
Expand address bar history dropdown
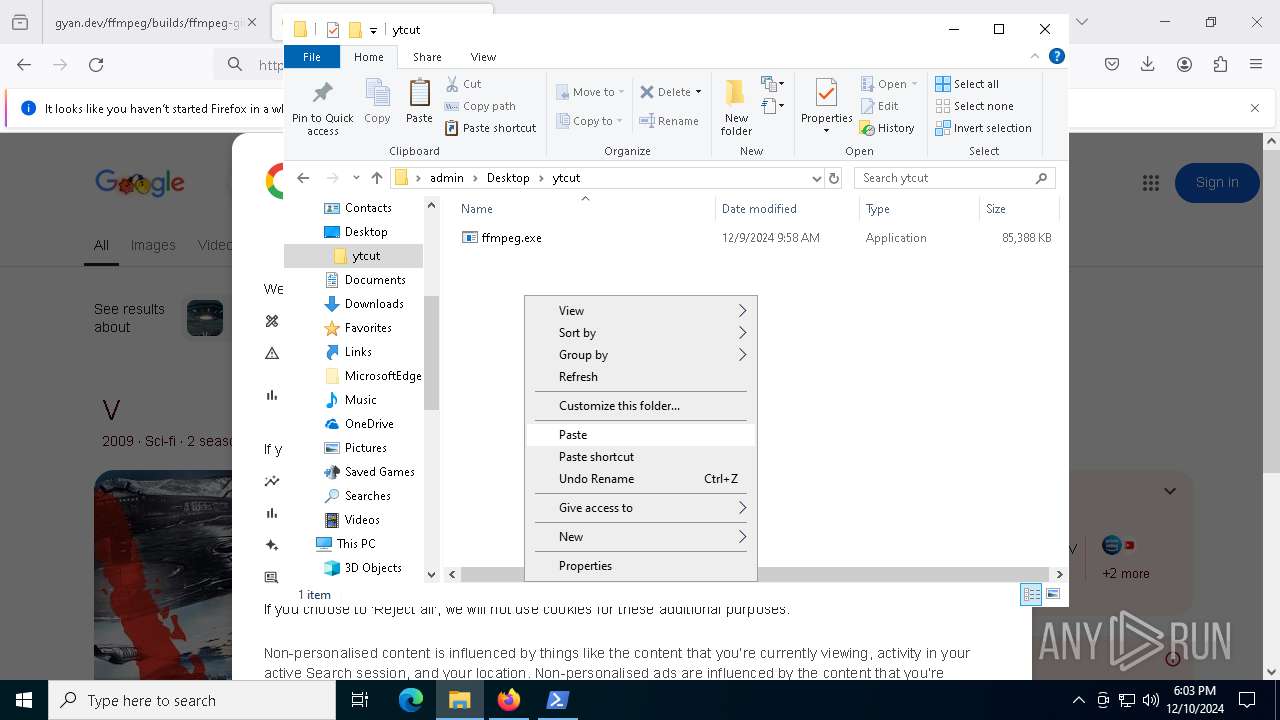tap(816, 178)
